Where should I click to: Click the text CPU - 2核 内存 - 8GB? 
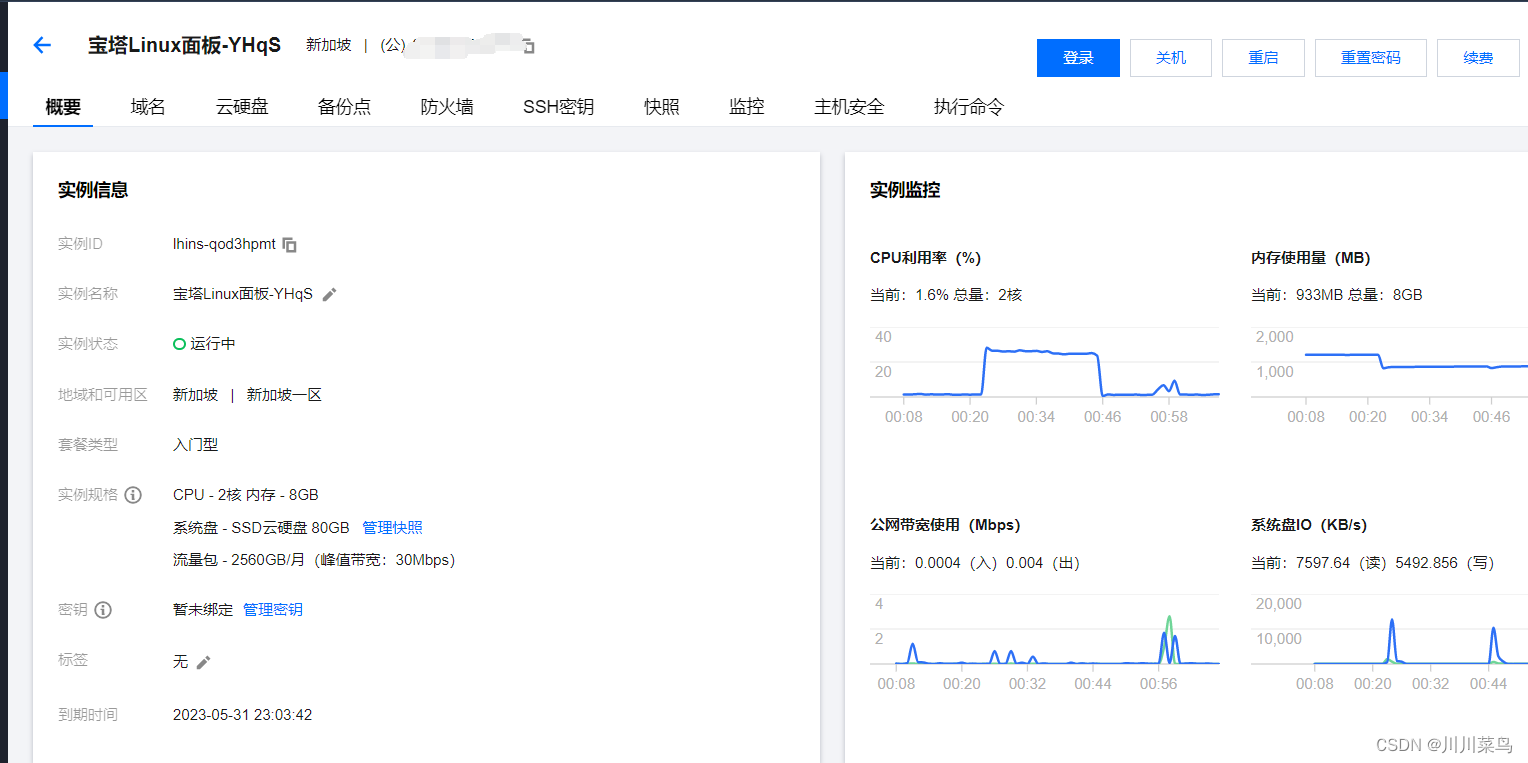click(x=246, y=494)
